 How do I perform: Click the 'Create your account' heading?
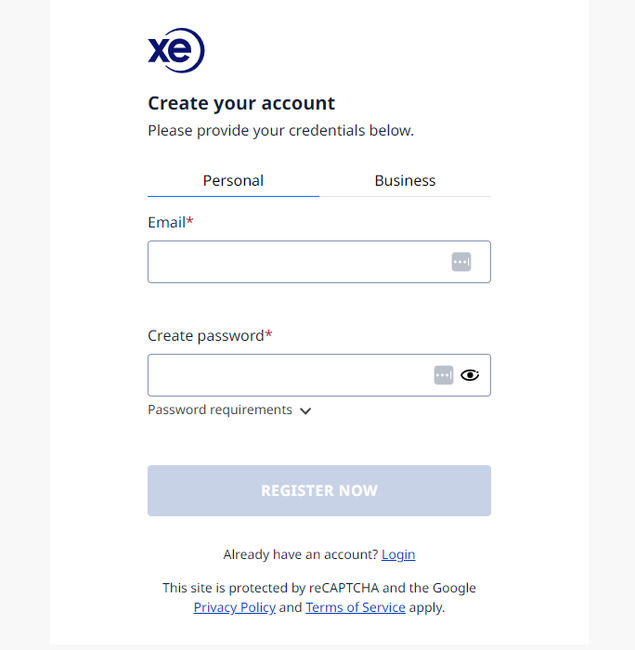click(x=241, y=103)
